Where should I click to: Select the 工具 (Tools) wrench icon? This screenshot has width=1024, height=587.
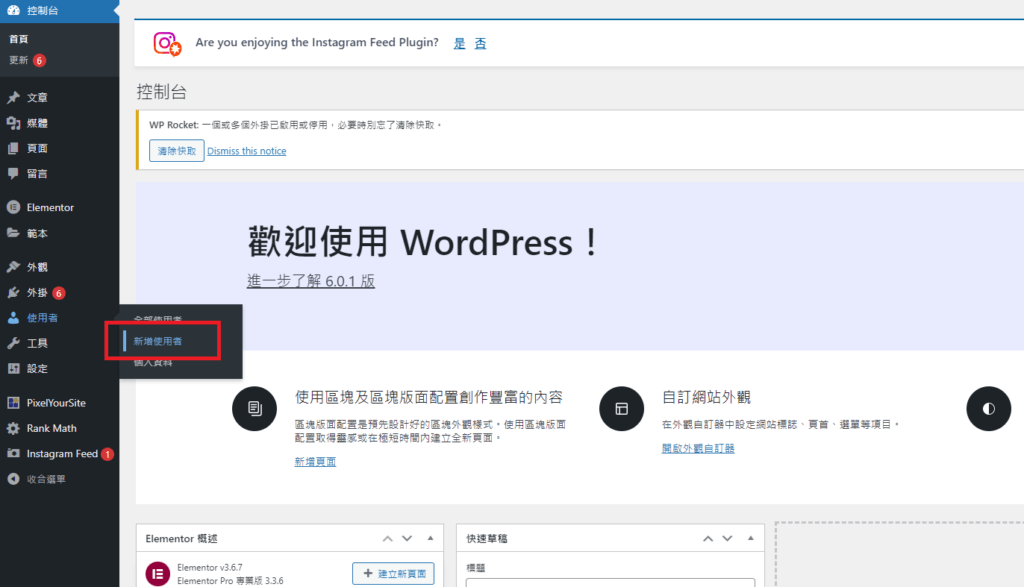click(x=13, y=343)
